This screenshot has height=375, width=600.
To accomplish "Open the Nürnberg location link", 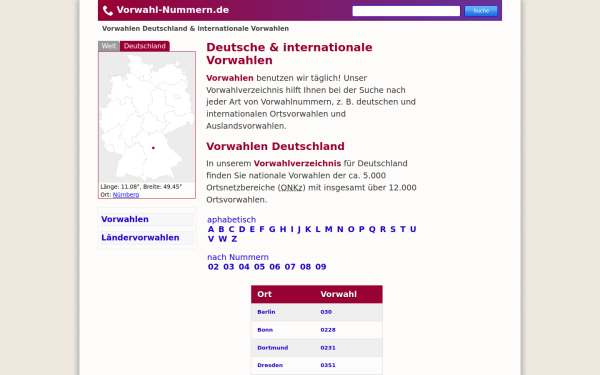I will (x=126, y=195).
